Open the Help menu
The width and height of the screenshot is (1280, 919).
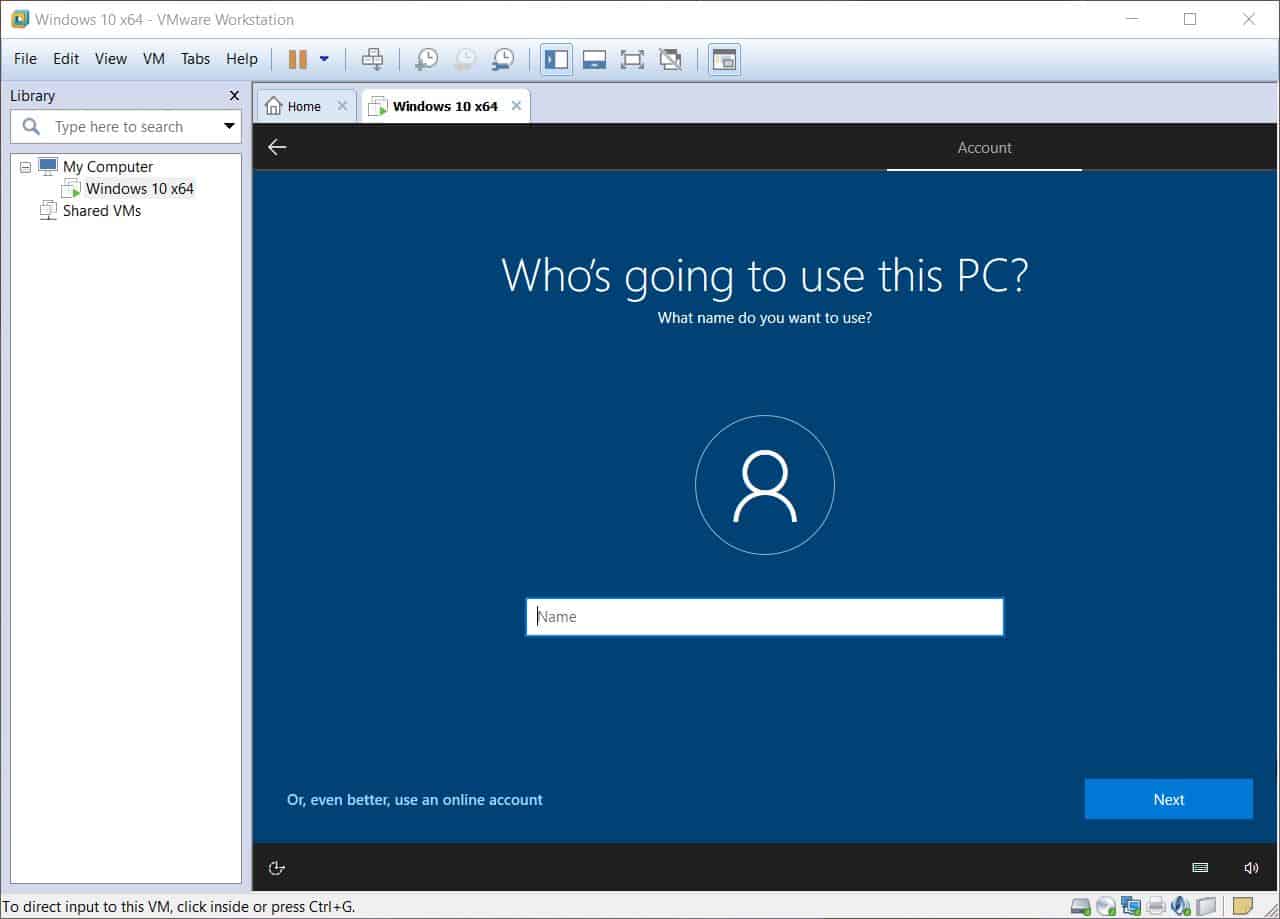(242, 59)
